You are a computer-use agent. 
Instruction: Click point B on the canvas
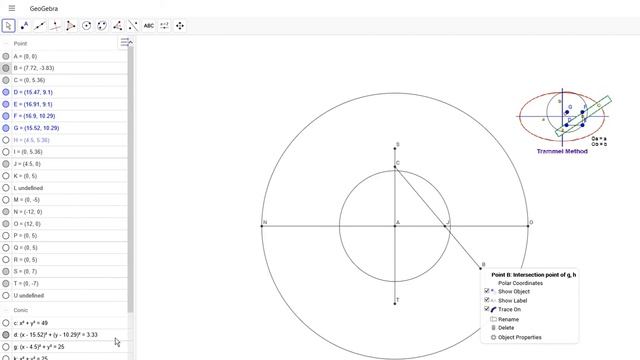(480, 268)
